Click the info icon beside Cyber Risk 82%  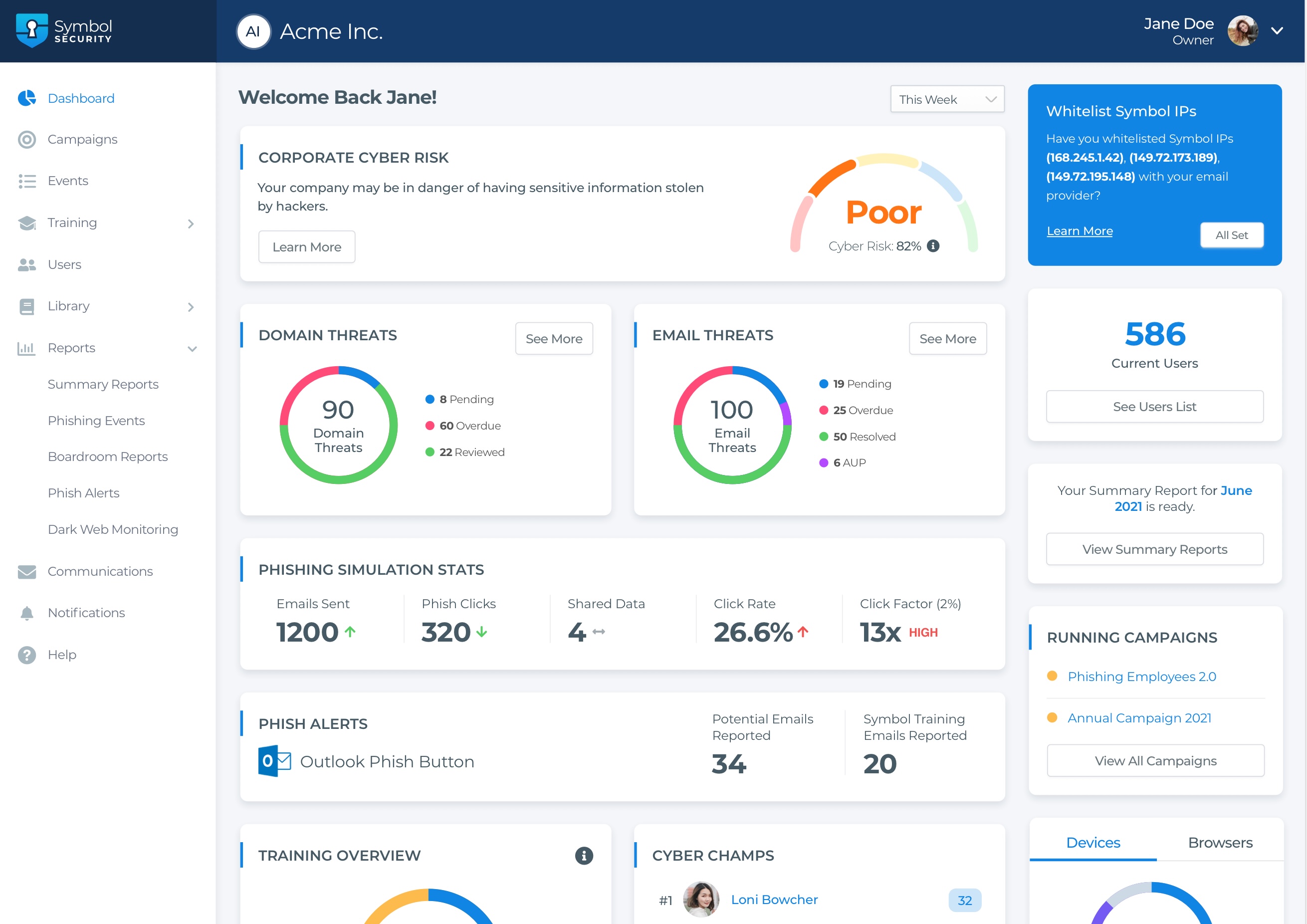[x=933, y=246]
